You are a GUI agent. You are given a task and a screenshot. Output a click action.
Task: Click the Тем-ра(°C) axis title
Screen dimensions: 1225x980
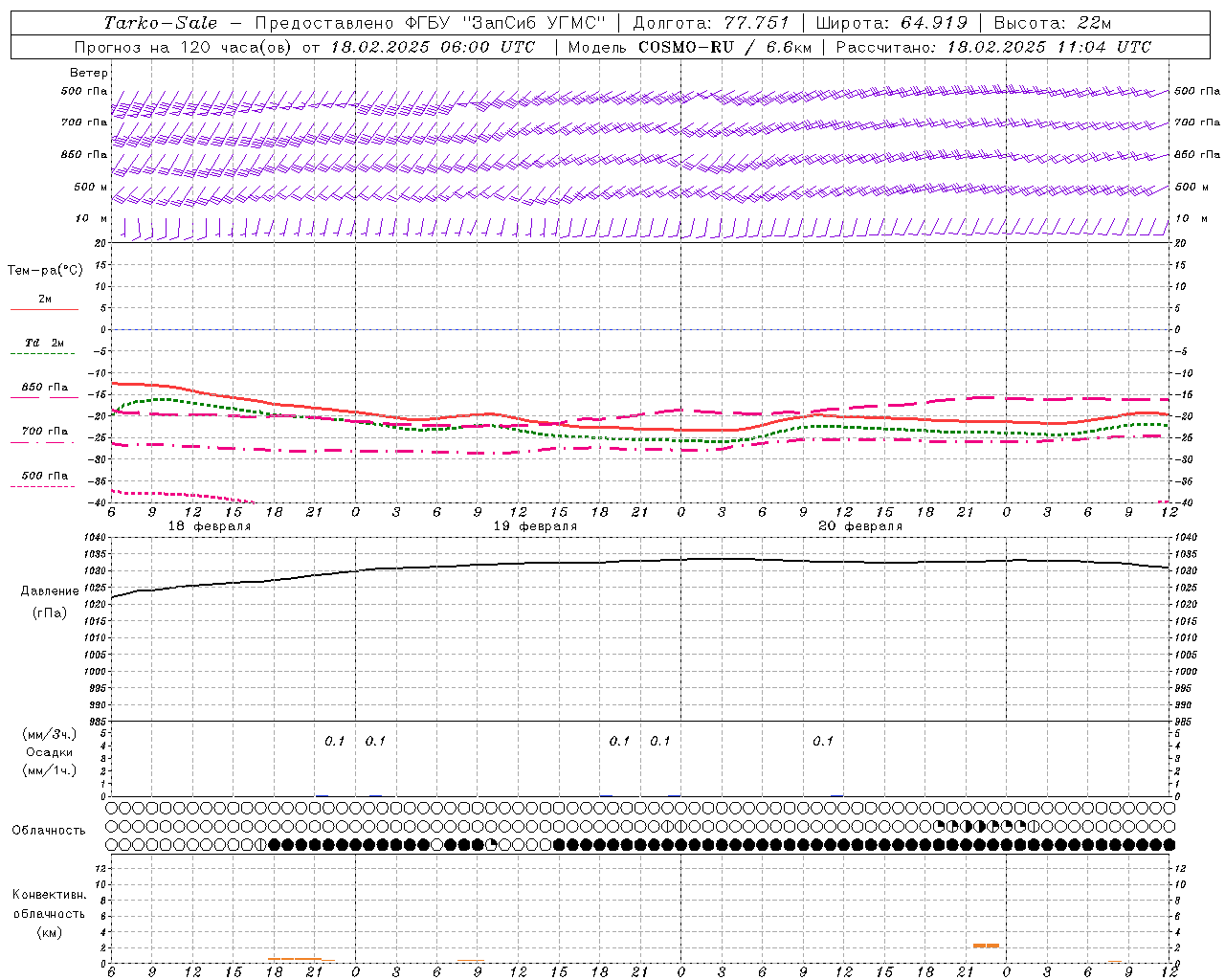click(x=45, y=271)
